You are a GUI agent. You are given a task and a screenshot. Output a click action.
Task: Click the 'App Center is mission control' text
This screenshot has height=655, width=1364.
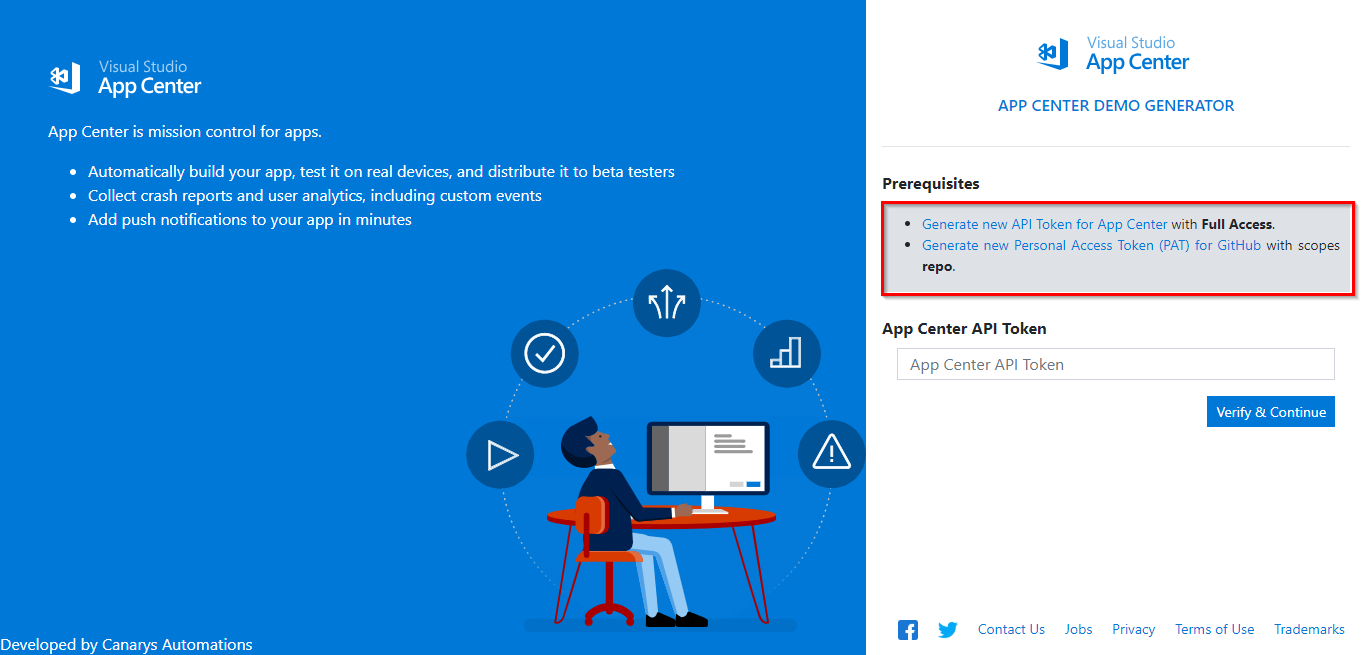[185, 131]
